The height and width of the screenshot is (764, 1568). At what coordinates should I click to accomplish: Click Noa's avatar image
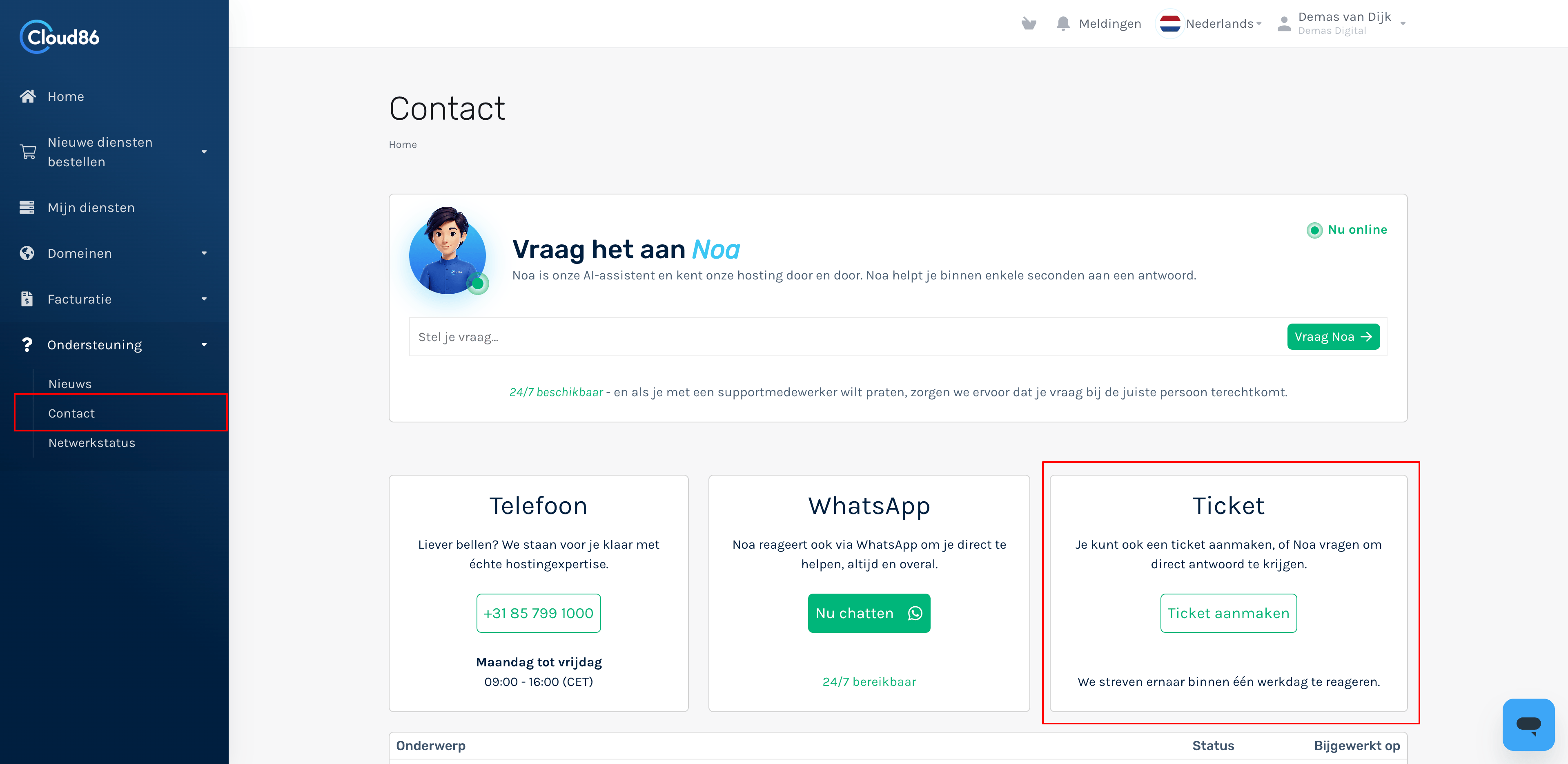(448, 250)
